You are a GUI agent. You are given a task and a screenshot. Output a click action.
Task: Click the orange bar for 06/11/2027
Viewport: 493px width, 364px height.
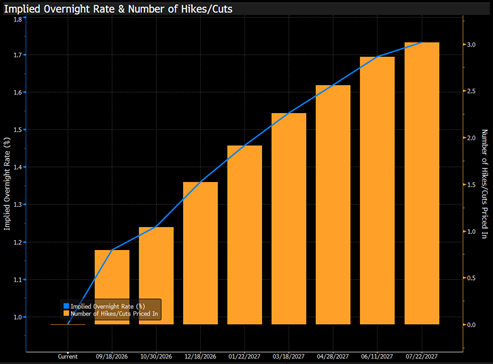[377, 191]
